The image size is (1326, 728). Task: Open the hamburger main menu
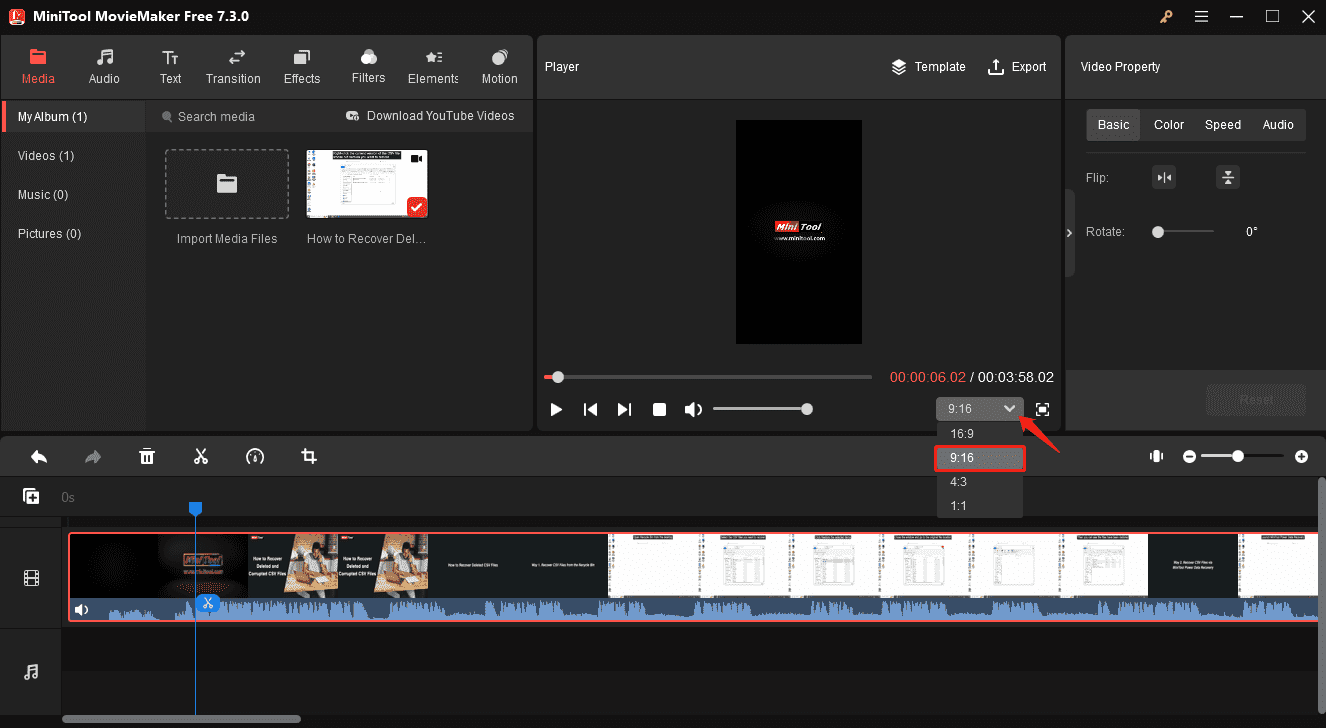coord(1201,16)
